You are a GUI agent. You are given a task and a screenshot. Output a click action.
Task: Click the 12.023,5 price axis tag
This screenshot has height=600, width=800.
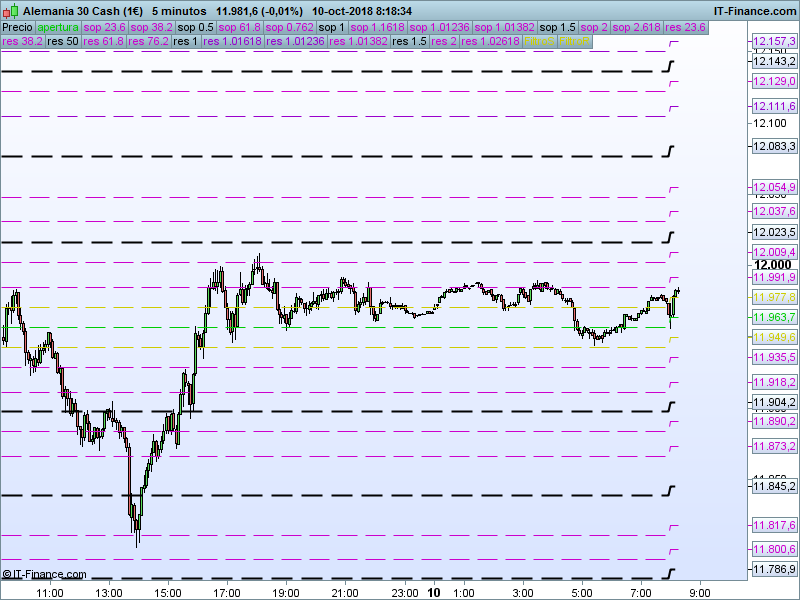tap(774, 232)
